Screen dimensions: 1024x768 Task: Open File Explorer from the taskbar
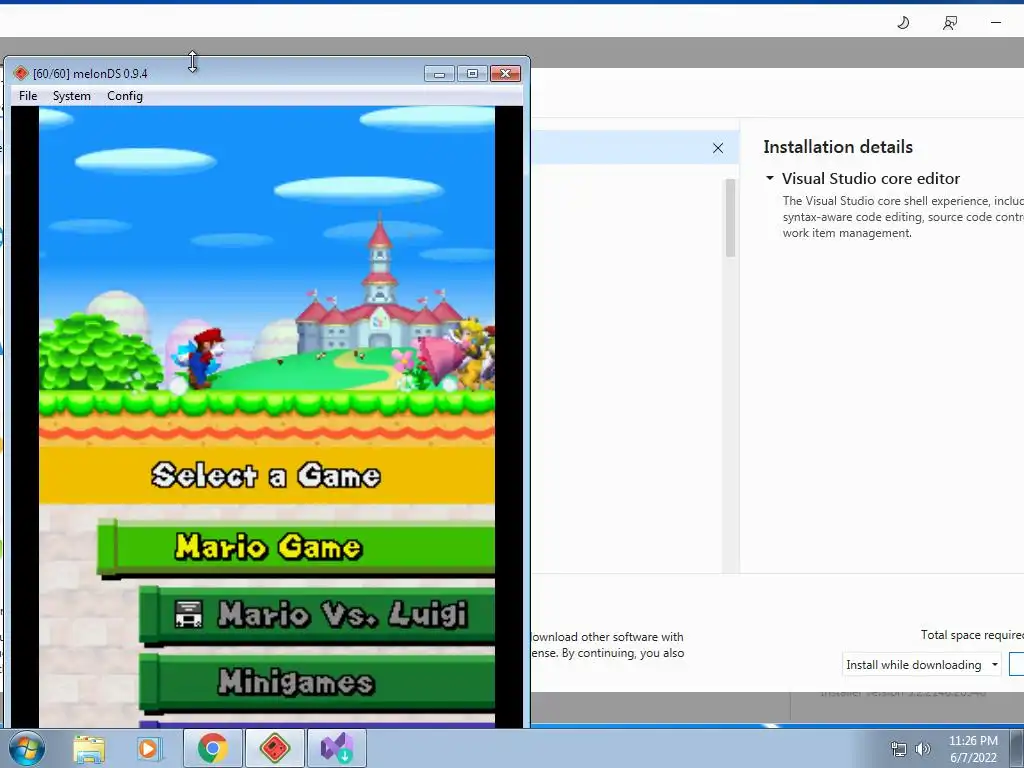89,749
